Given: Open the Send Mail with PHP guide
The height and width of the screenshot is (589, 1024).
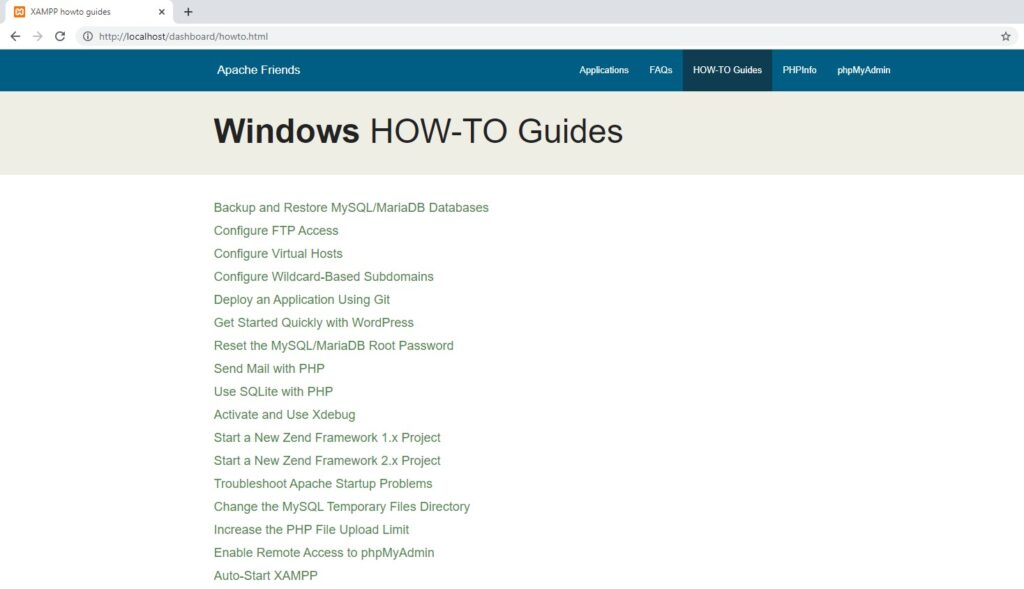Looking at the screenshot, I should coord(269,368).
